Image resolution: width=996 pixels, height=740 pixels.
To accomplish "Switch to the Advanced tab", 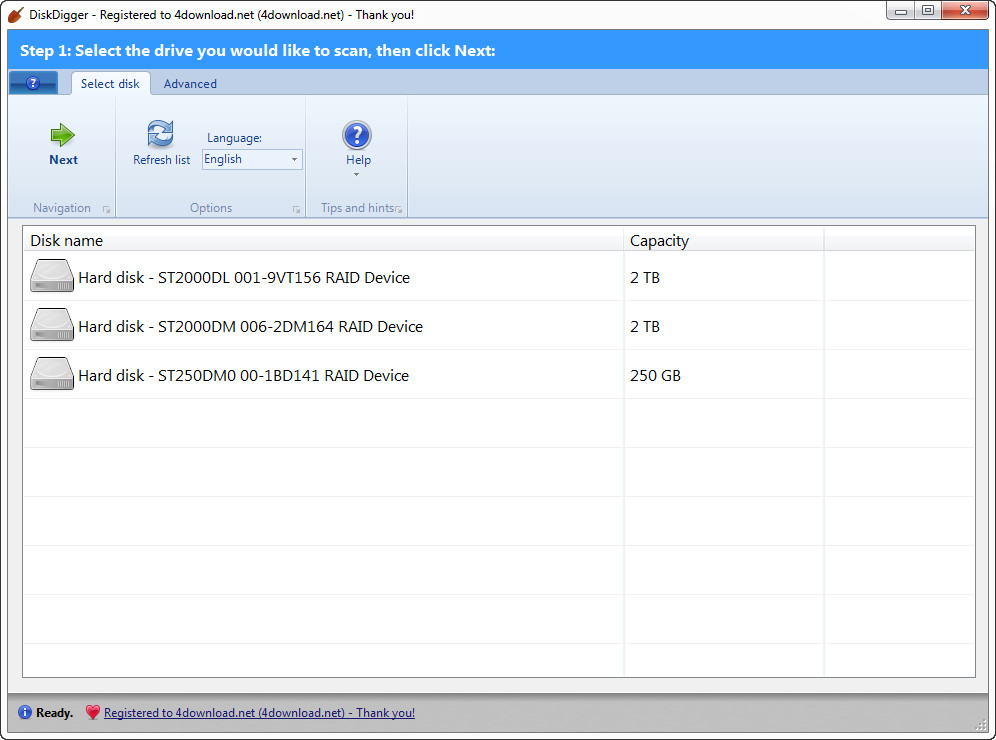I will coord(190,84).
